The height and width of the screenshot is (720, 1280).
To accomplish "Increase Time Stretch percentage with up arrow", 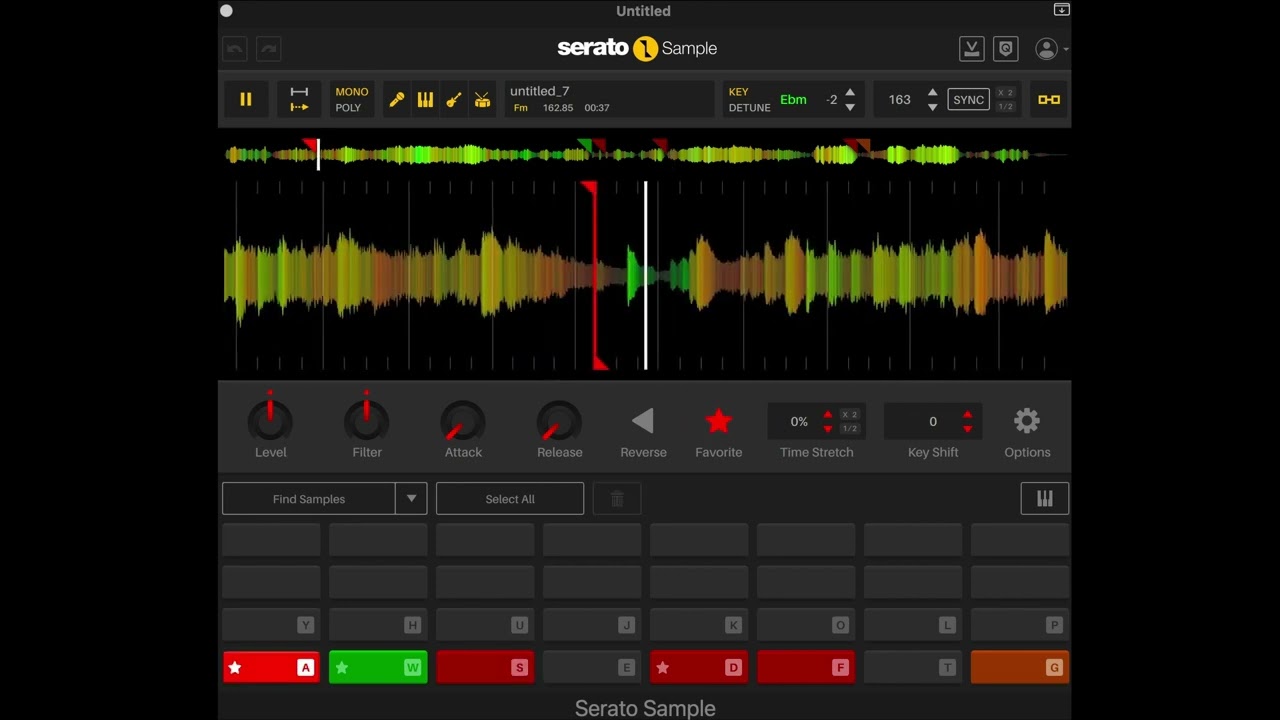I will click(x=828, y=414).
